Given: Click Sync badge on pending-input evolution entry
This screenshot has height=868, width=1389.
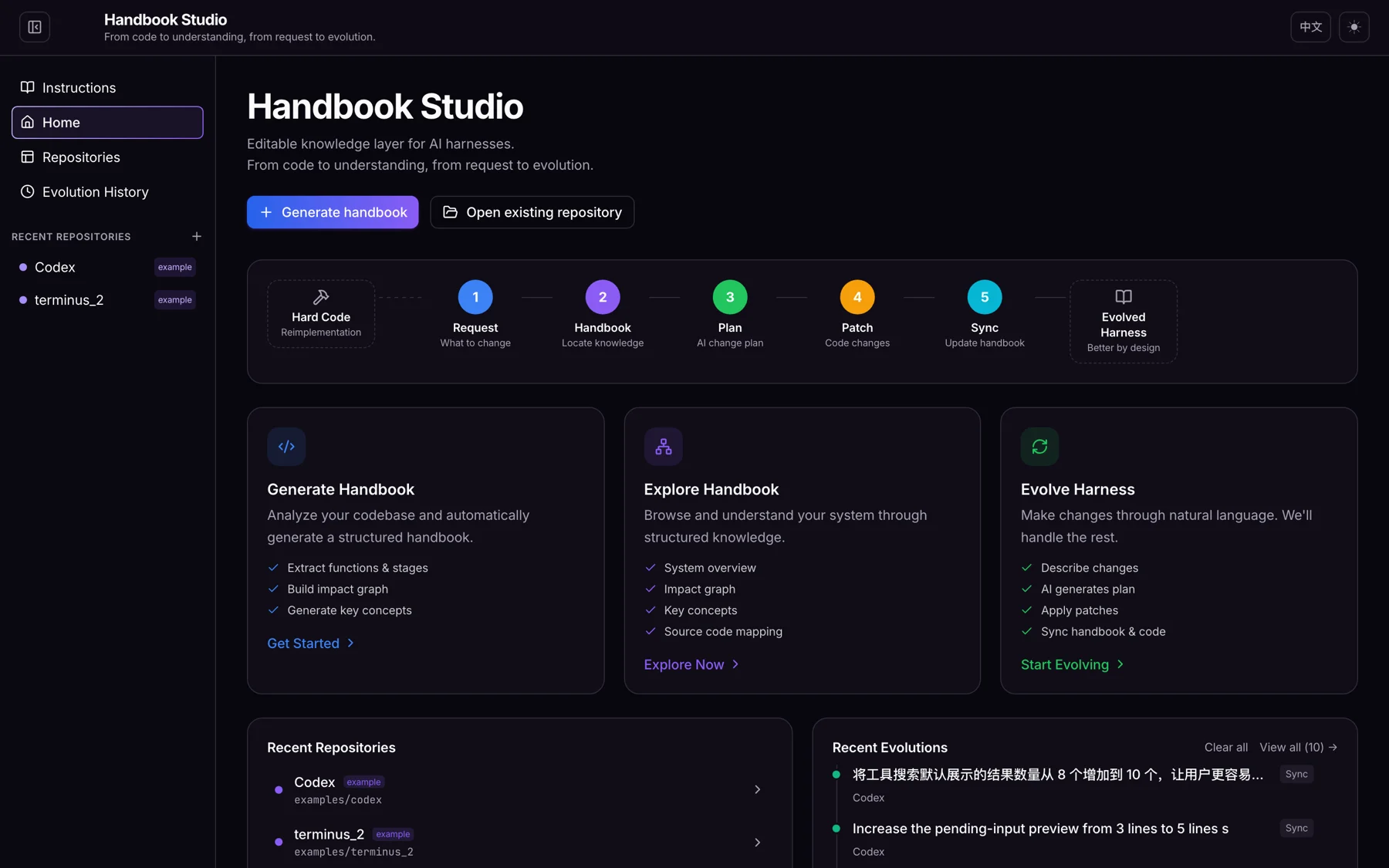Looking at the screenshot, I should [1296, 829].
